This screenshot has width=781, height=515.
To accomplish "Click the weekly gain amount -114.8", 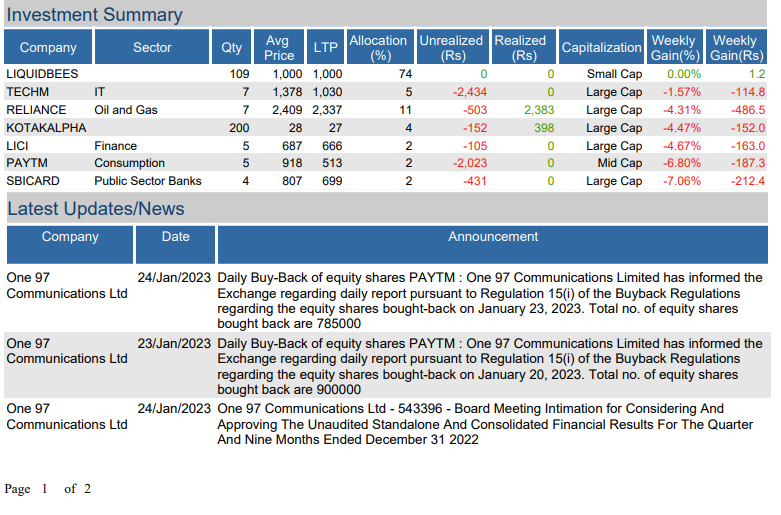I will click(x=748, y=92).
